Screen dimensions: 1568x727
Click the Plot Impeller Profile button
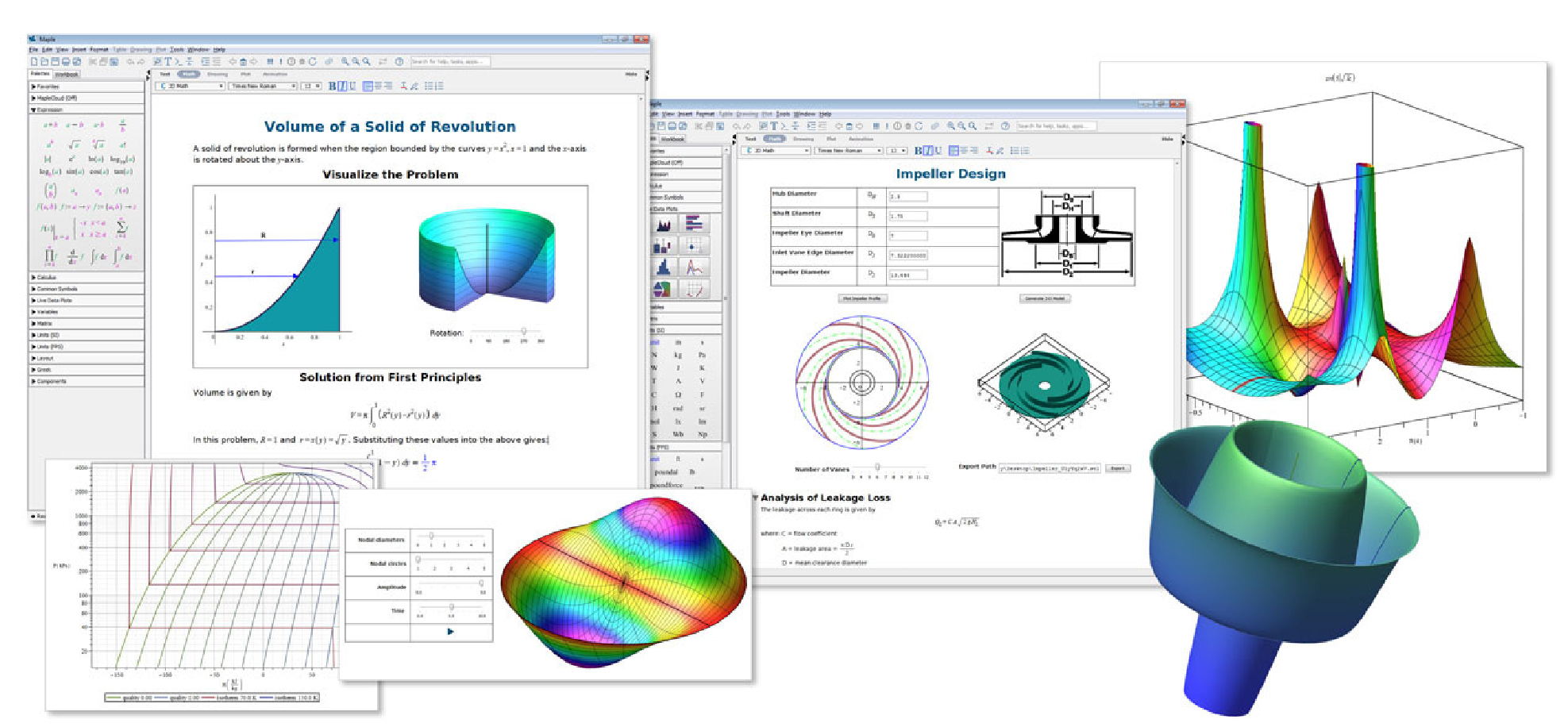tap(863, 298)
